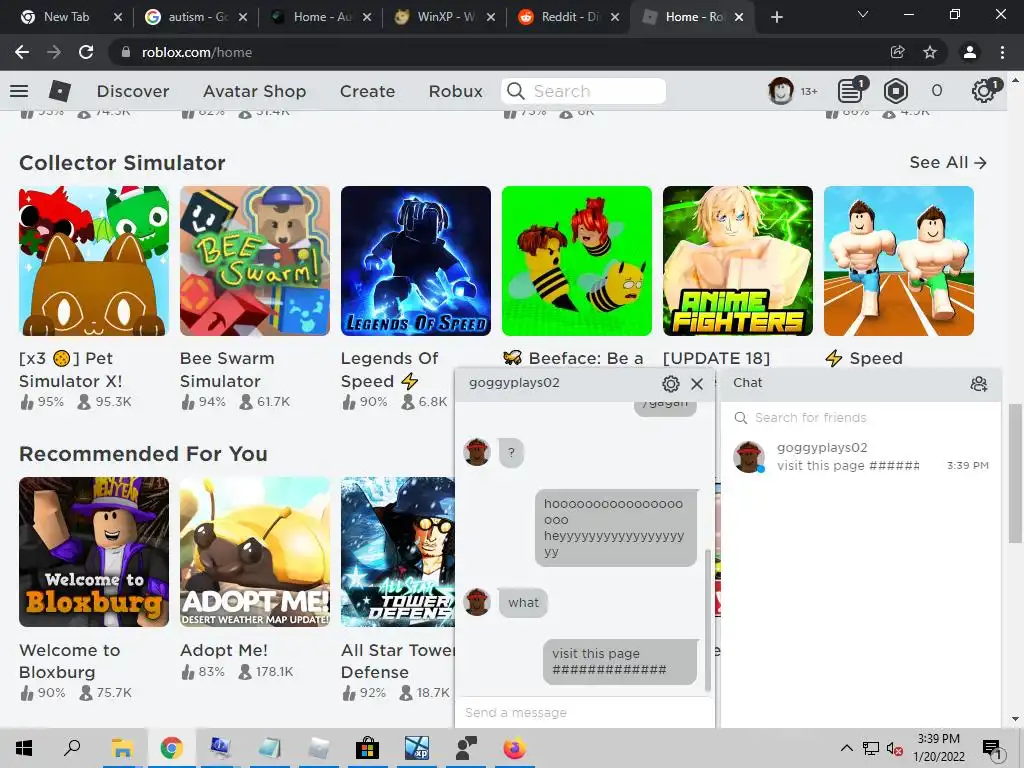
Task: Open the Roblox hamburger navigation menu
Action: [x=19, y=91]
